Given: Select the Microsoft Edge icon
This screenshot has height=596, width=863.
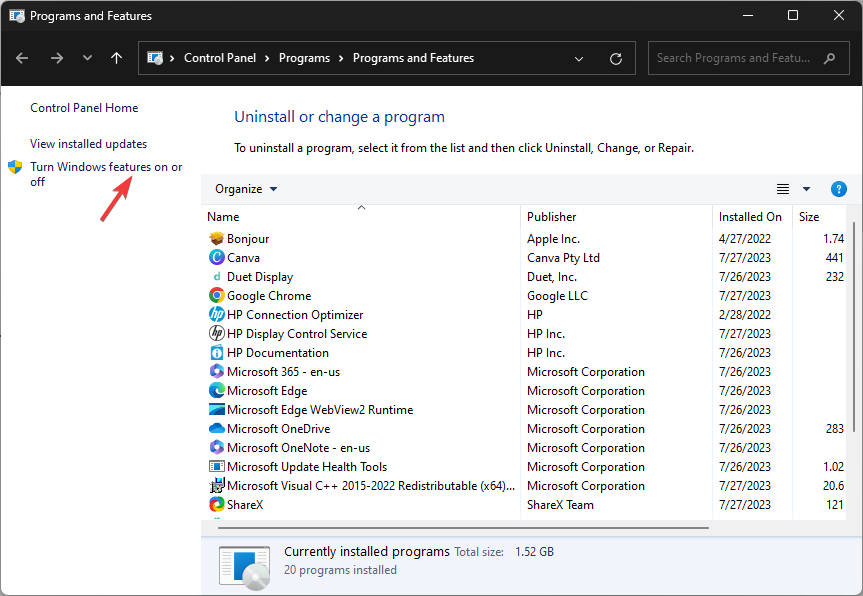Looking at the screenshot, I should click(x=217, y=390).
